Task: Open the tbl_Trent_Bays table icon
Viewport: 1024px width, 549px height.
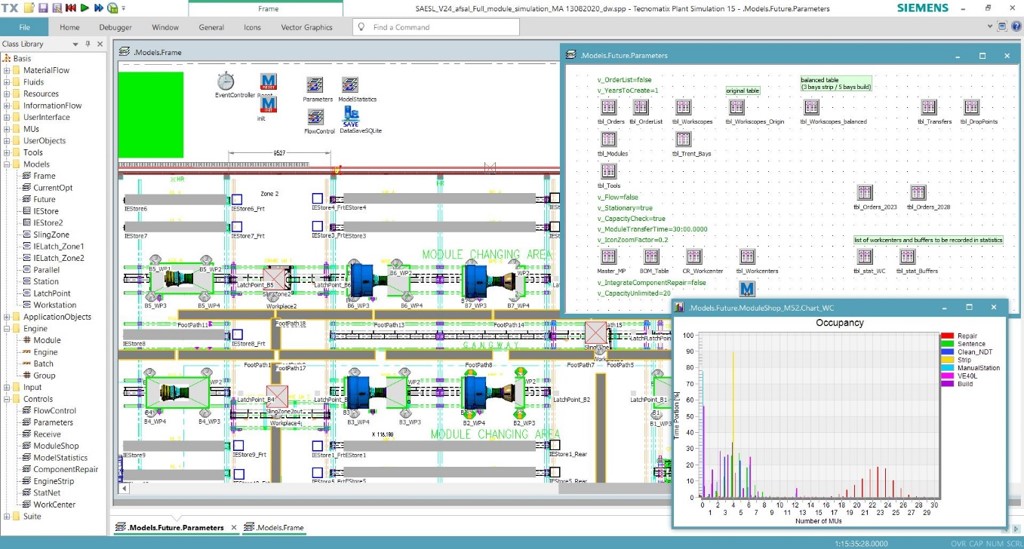Action: 684,139
